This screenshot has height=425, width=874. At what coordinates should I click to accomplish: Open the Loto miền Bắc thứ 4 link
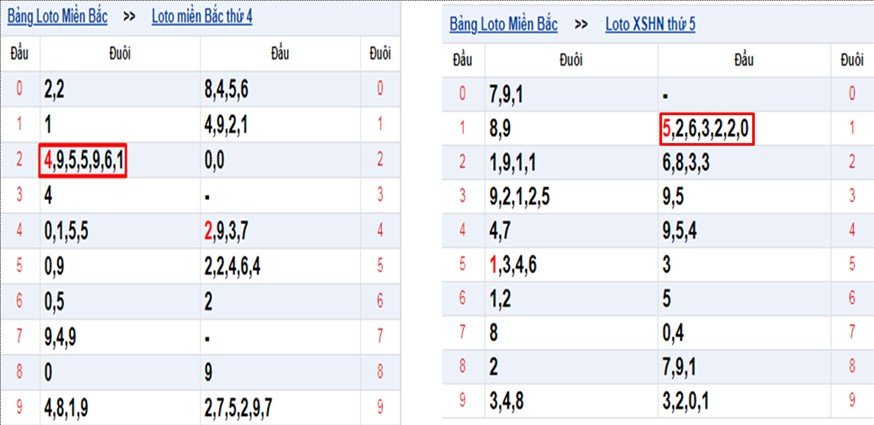tap(202, 17)
